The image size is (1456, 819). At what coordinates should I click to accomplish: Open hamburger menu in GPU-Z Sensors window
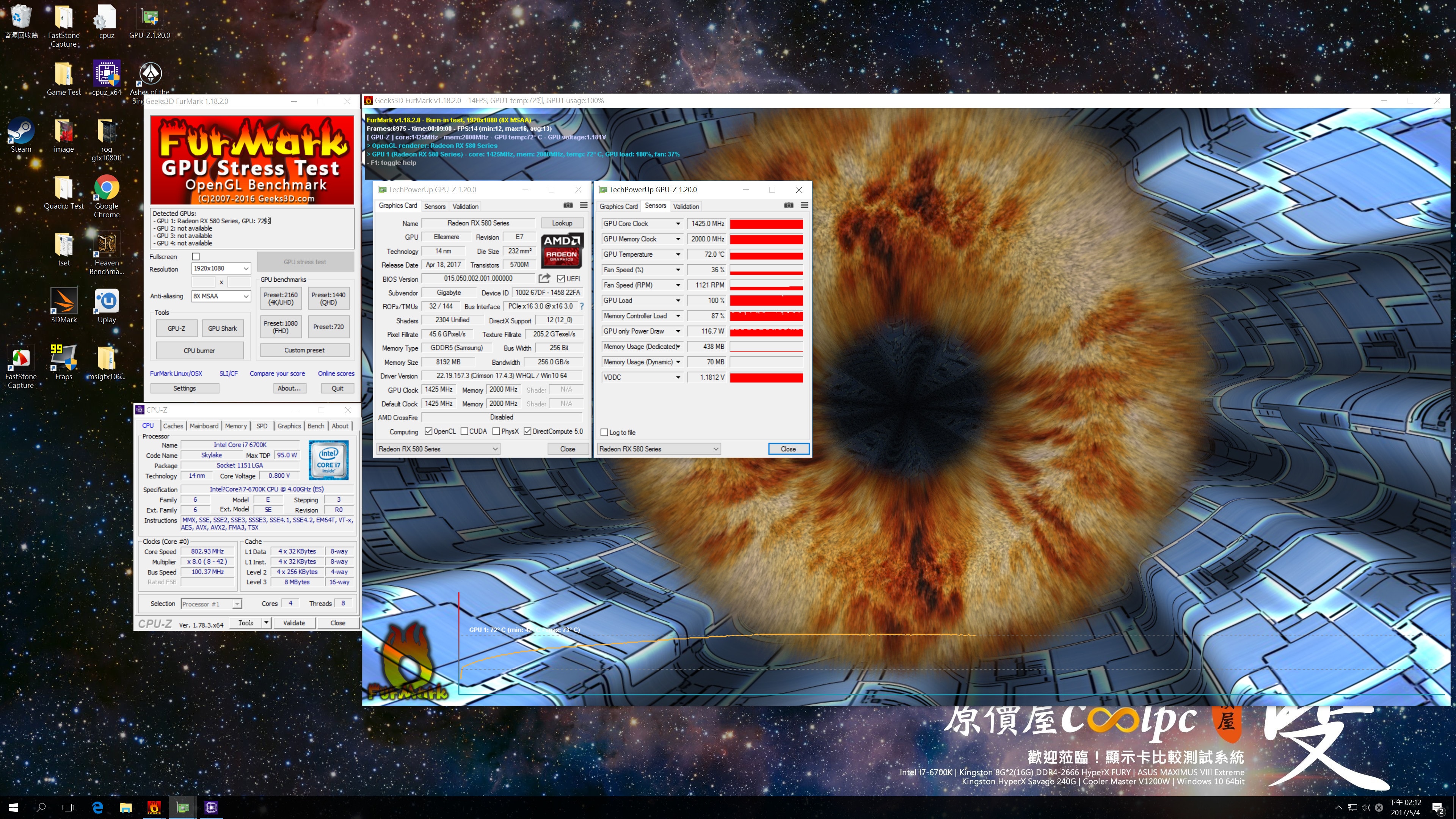point(804,205)
